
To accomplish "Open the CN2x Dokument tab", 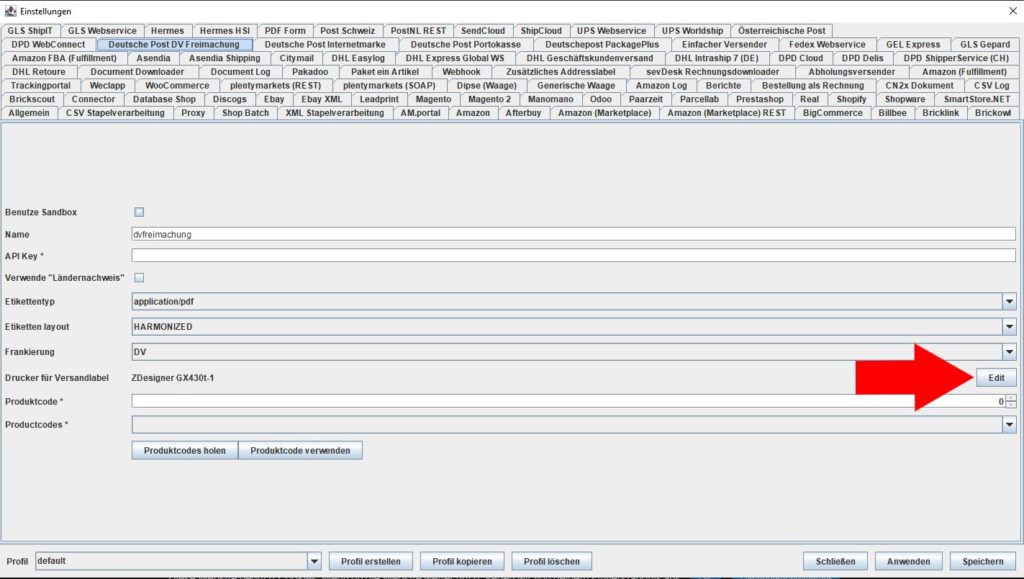I will click(920, 86).
